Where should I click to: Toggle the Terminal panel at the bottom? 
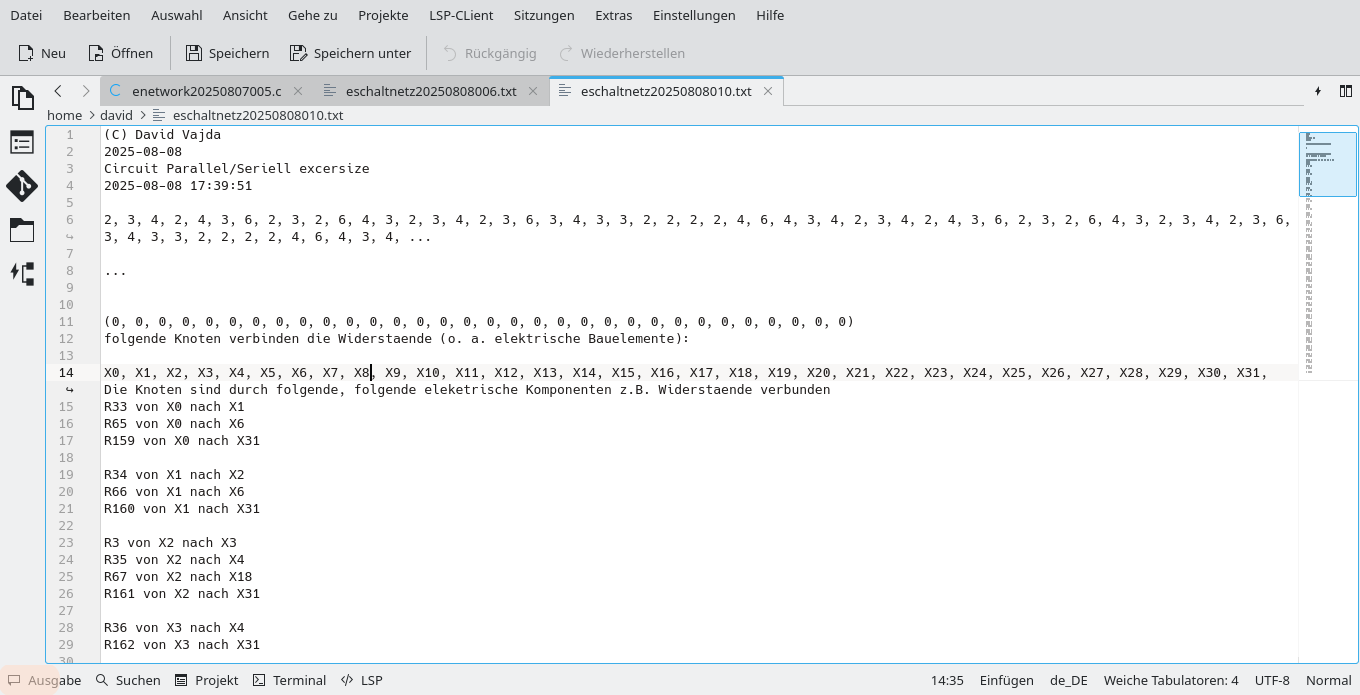[289, 680]
